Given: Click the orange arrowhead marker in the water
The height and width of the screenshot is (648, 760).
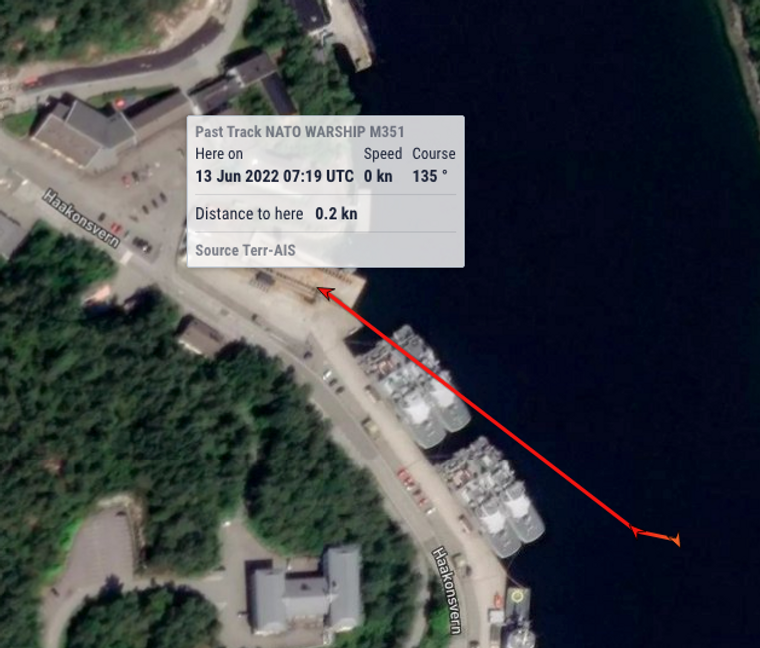Looking at the screenshot, I should (675, 539).
